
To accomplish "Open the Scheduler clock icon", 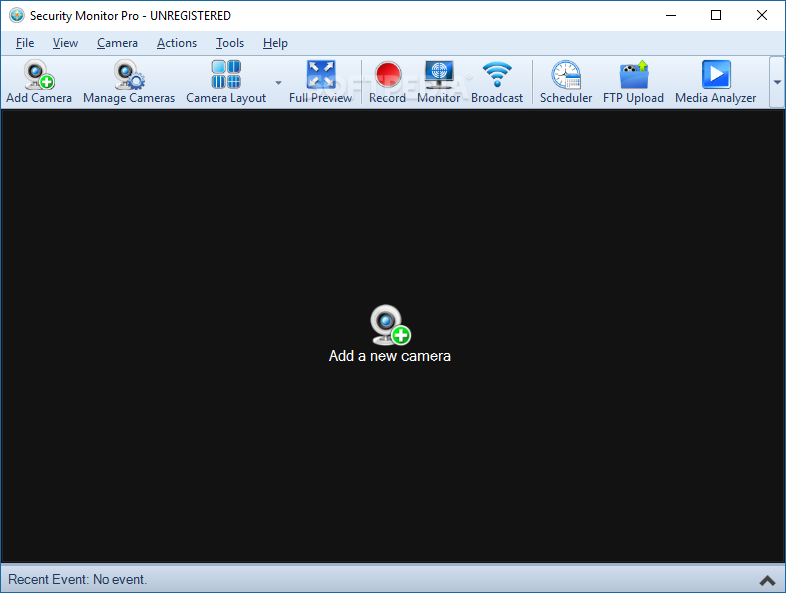I will click(x=566, y=75).
